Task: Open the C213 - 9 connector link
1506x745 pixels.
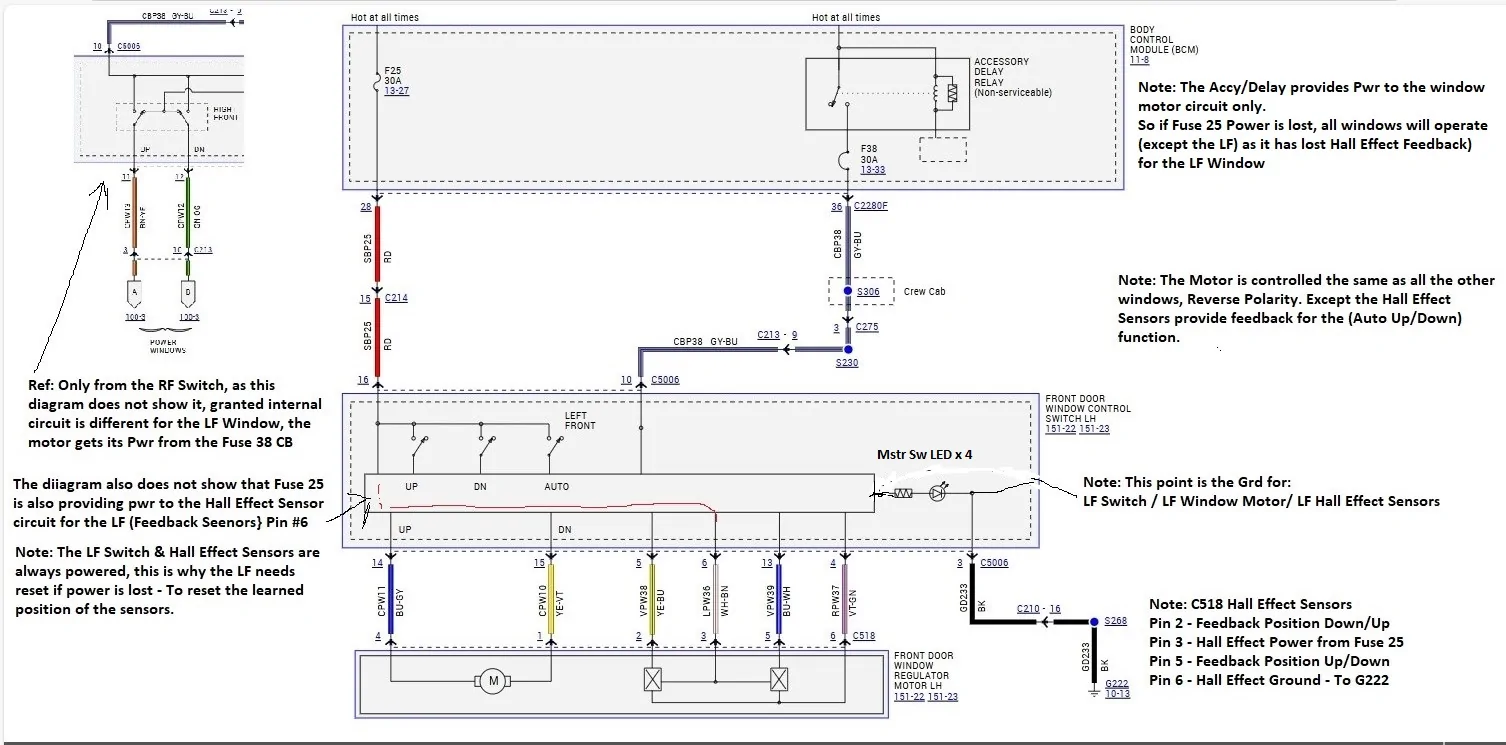Action: point(777,335)
